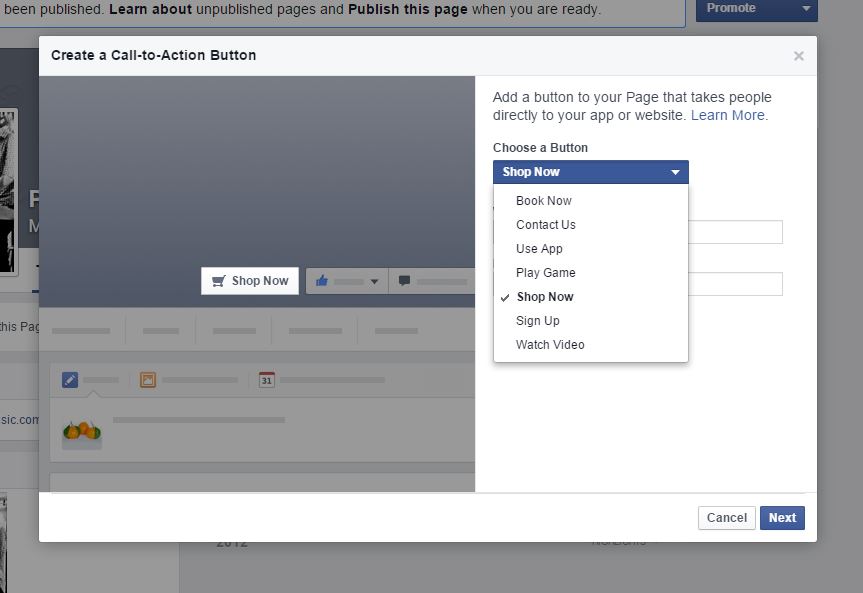The height and width of the screenshot is (593, 863).
Task: Open the Learn about link in banner
Action: click(x=150, y=9)
